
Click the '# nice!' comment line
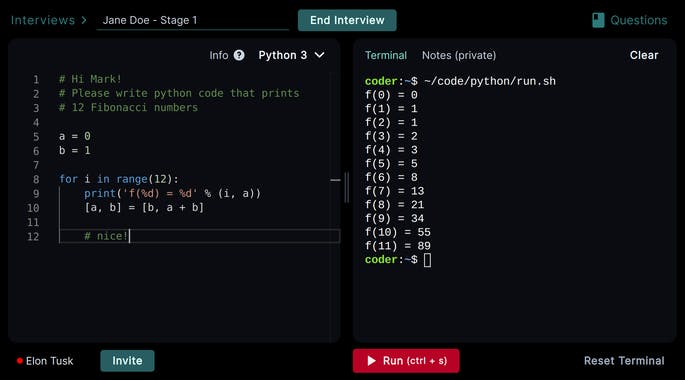pos(106,236)
